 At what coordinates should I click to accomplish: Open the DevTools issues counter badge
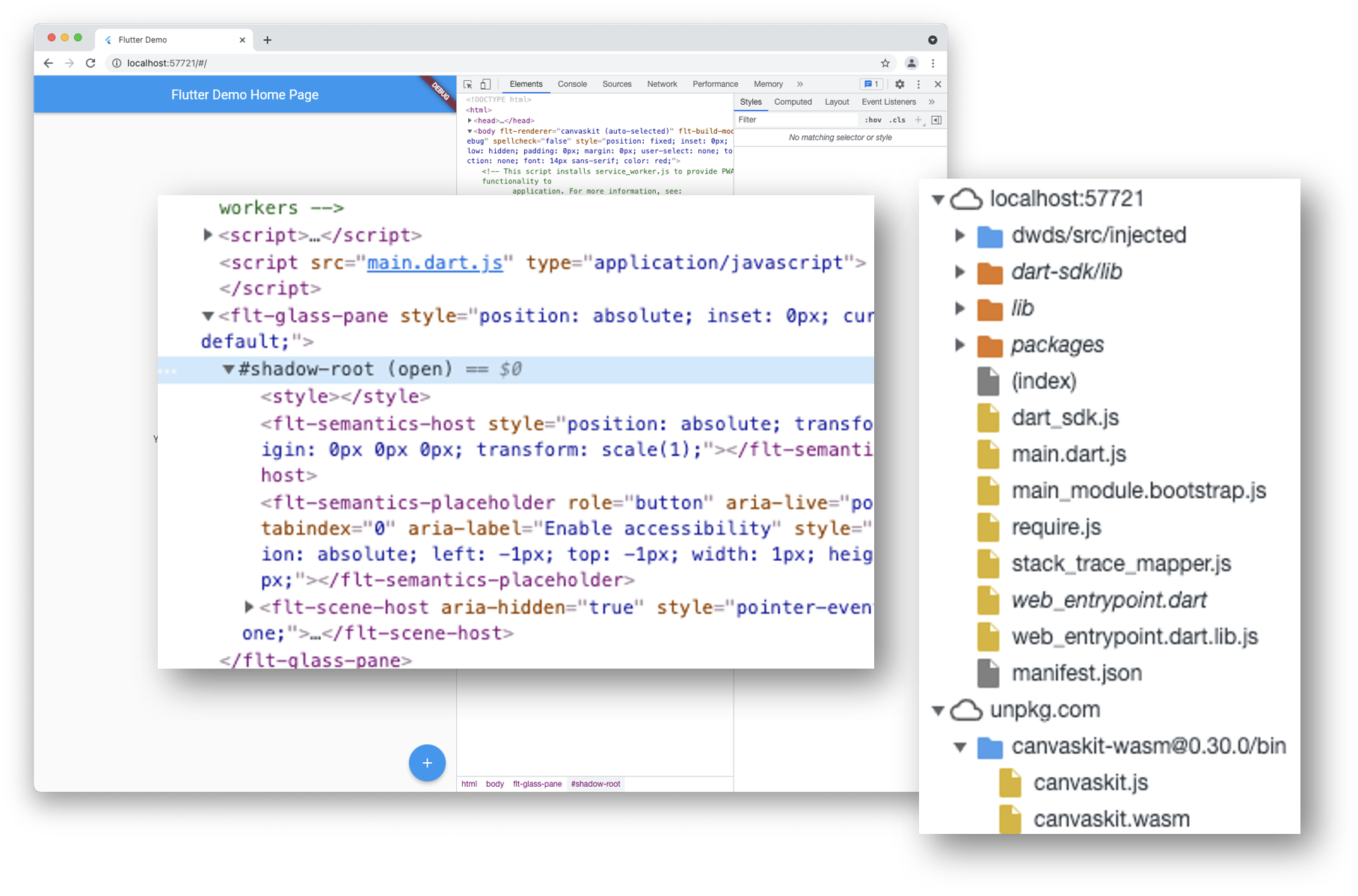tap(870, 85)
